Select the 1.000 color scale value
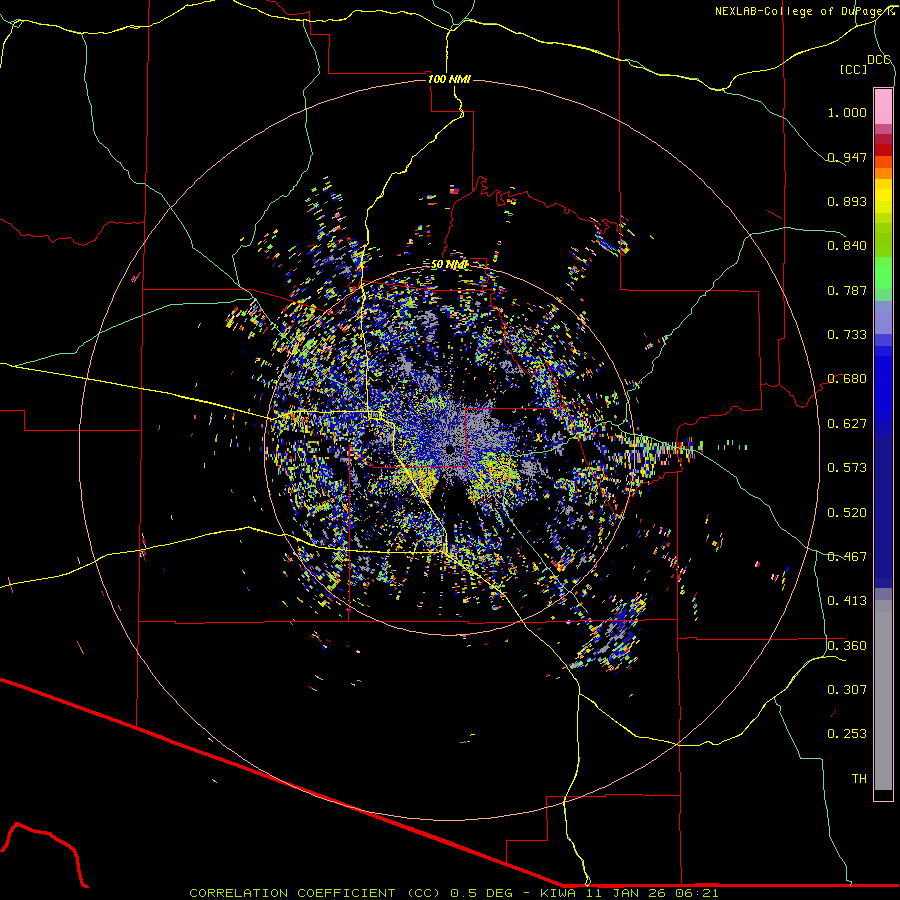Image resolution: width=900 pixels, height=900 pixels. [x=847, y=112]
